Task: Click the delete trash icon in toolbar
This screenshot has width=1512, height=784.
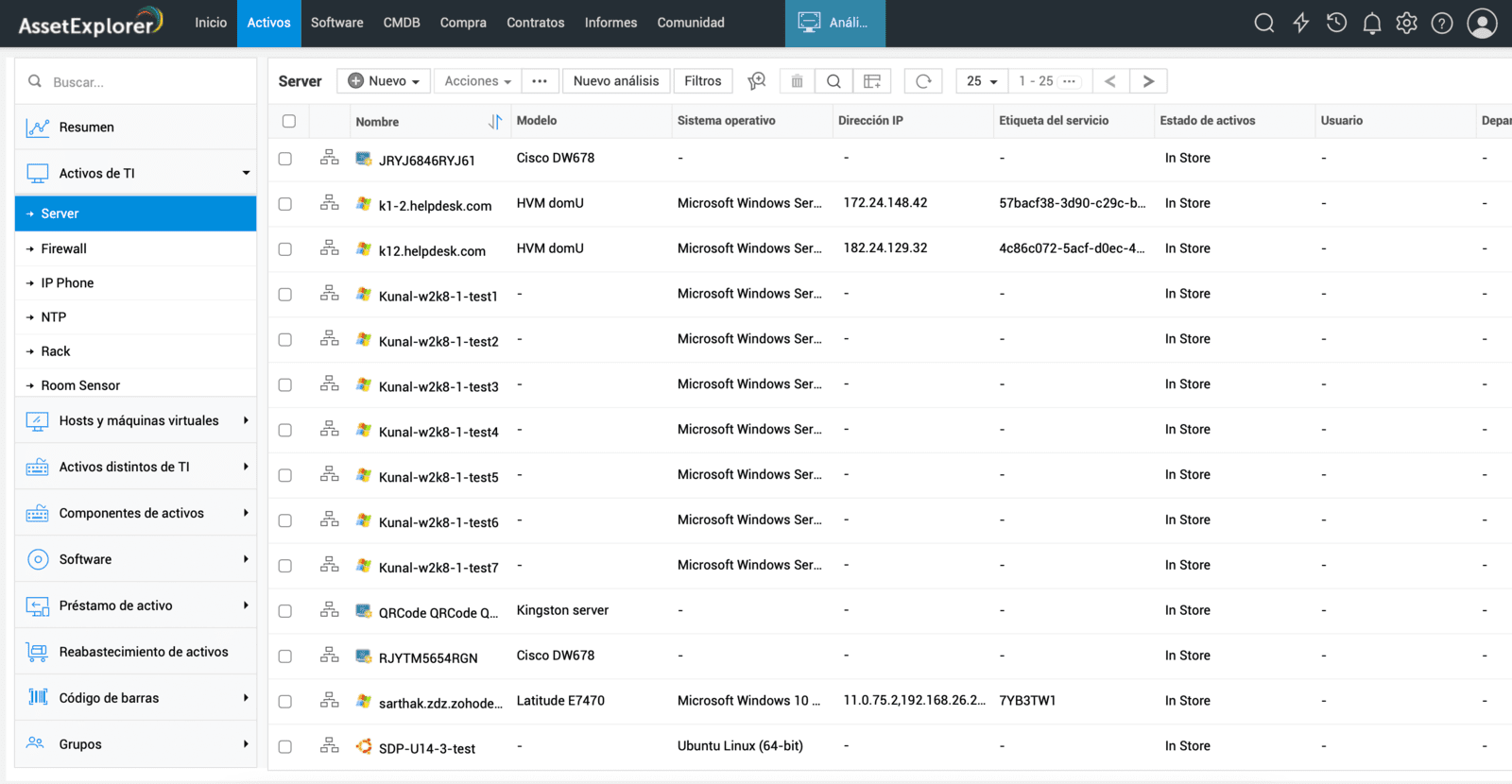Action: [x=797, y=81]
